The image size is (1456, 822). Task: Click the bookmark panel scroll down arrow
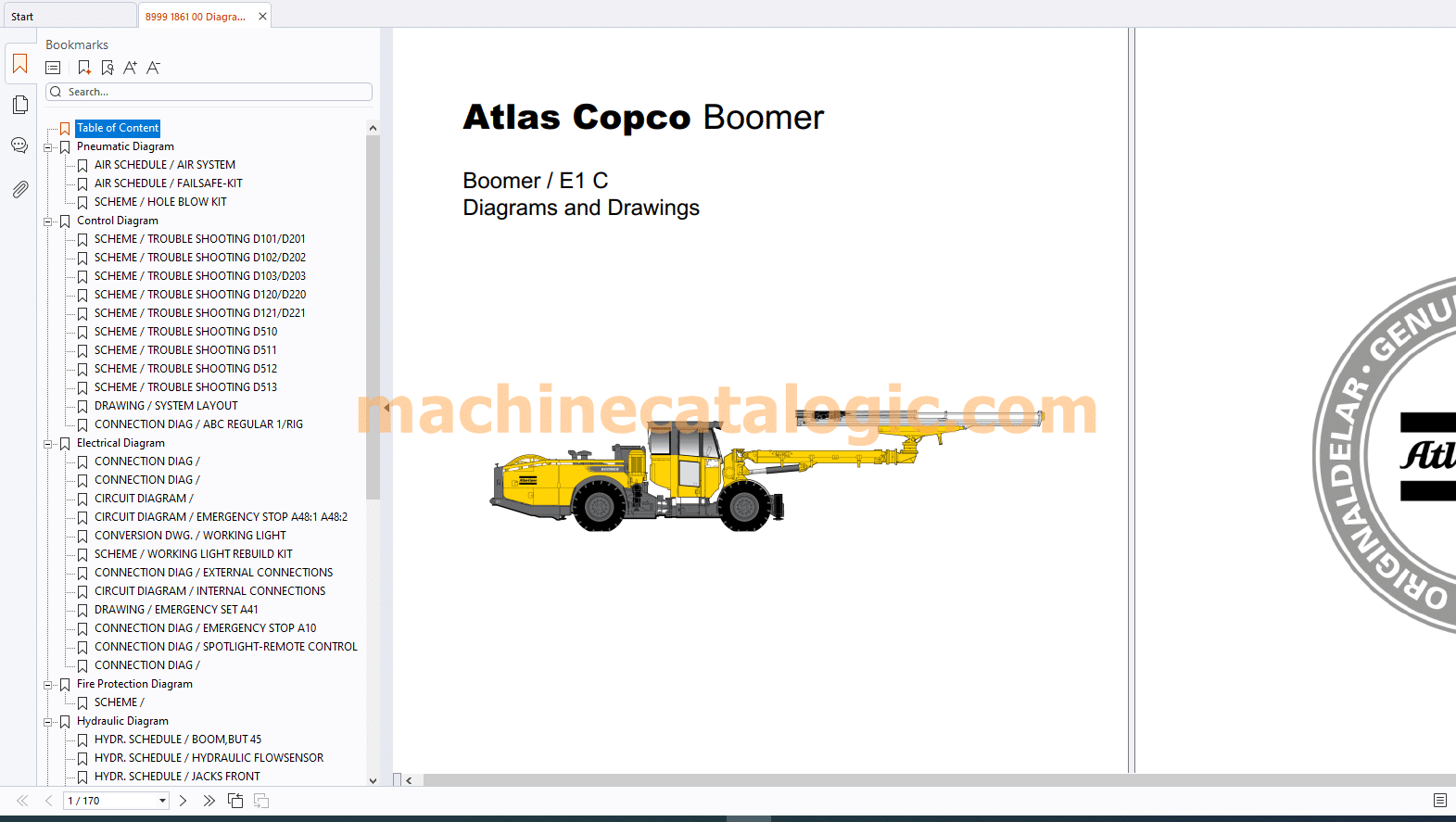[x=373, y=780]
